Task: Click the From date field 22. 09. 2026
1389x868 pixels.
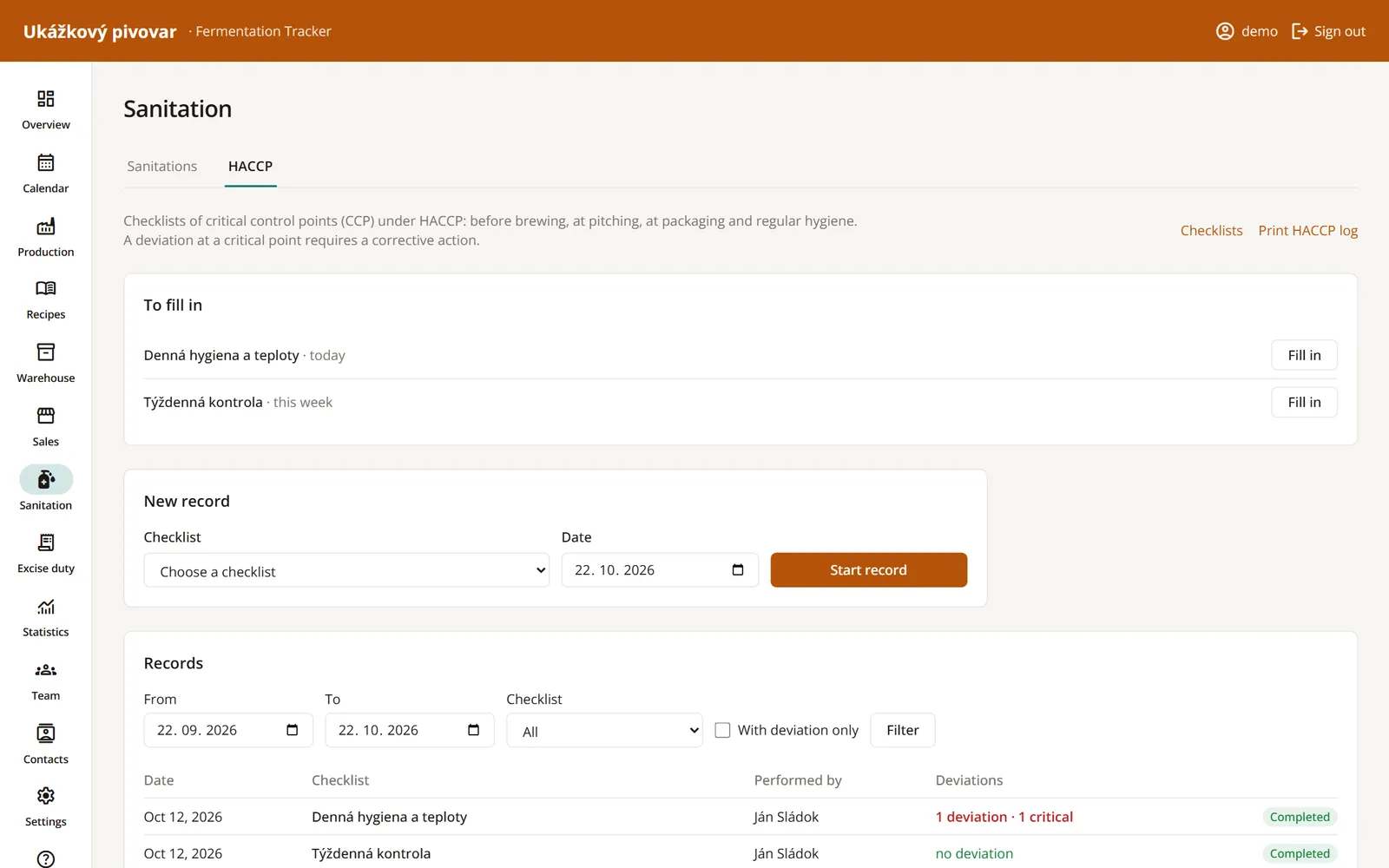Action: click(x=228, y=730)
